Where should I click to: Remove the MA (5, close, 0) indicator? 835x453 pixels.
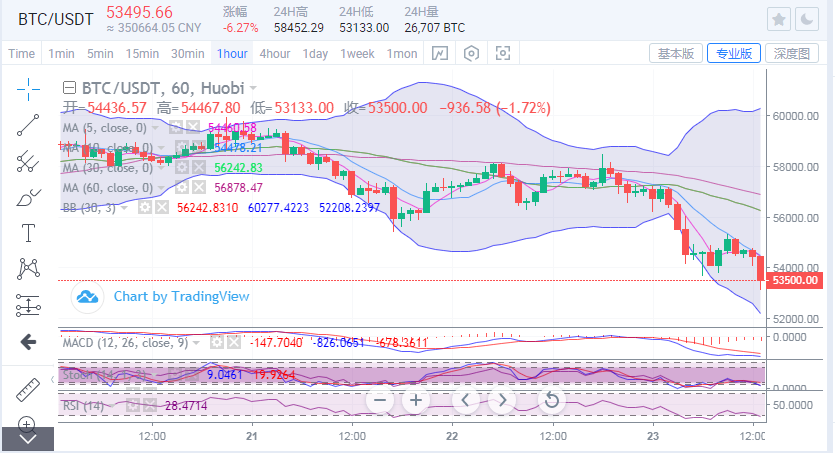click(193, 128)
